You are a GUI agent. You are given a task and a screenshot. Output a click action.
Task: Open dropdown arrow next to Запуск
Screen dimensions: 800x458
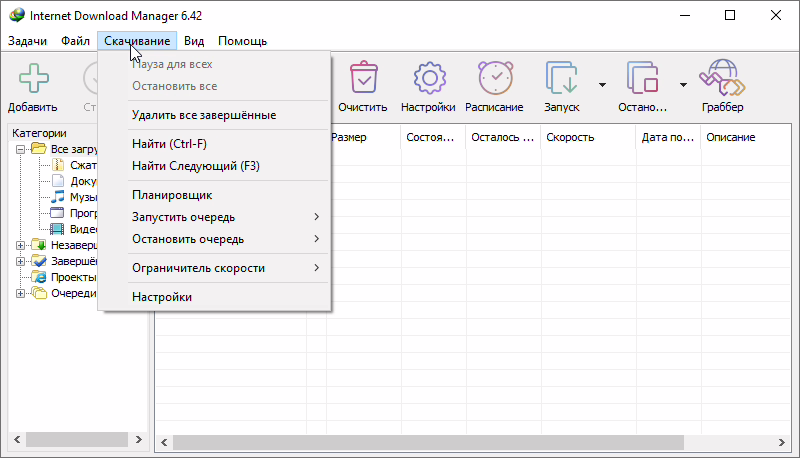pos(602,85)
